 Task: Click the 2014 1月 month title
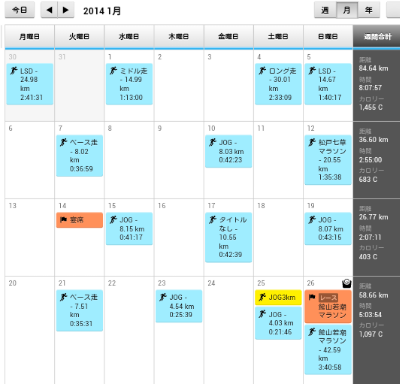pos(102,11)
